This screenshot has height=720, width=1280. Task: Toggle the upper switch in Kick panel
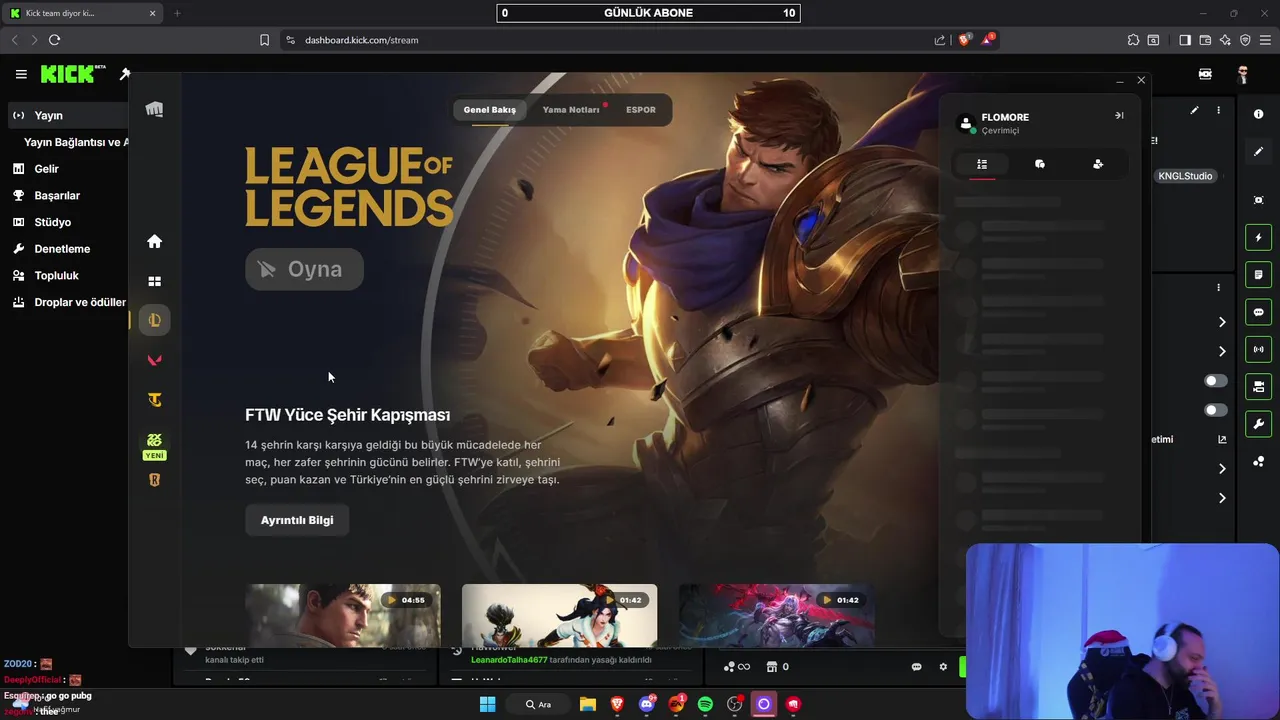point(1216,381)
